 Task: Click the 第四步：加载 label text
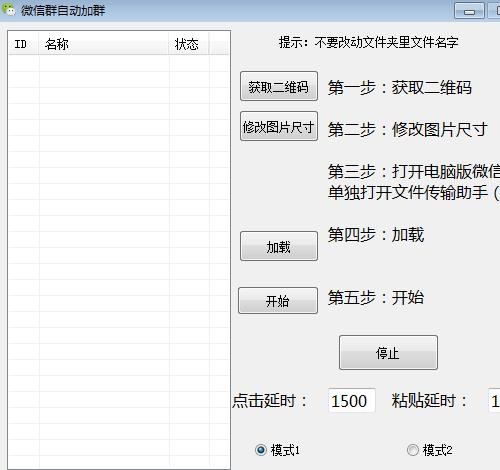[x=376, y=235]
